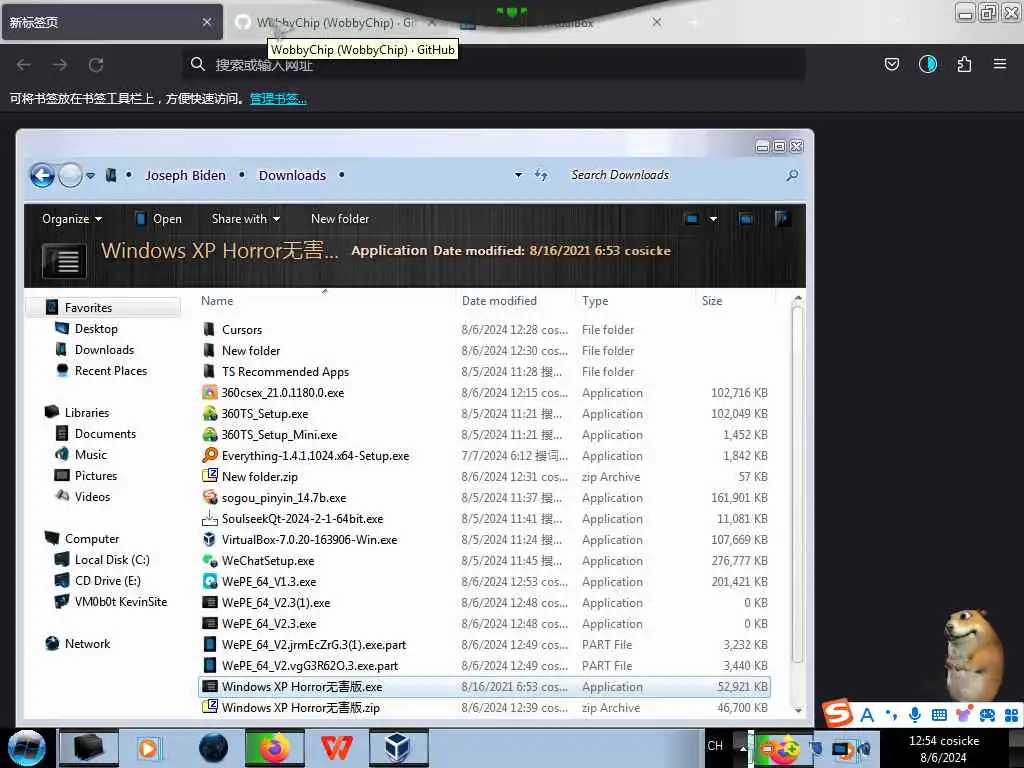
Task: Click Open in the Explorer toolbar
Action: pyautogui.click(x=159, y=219)
